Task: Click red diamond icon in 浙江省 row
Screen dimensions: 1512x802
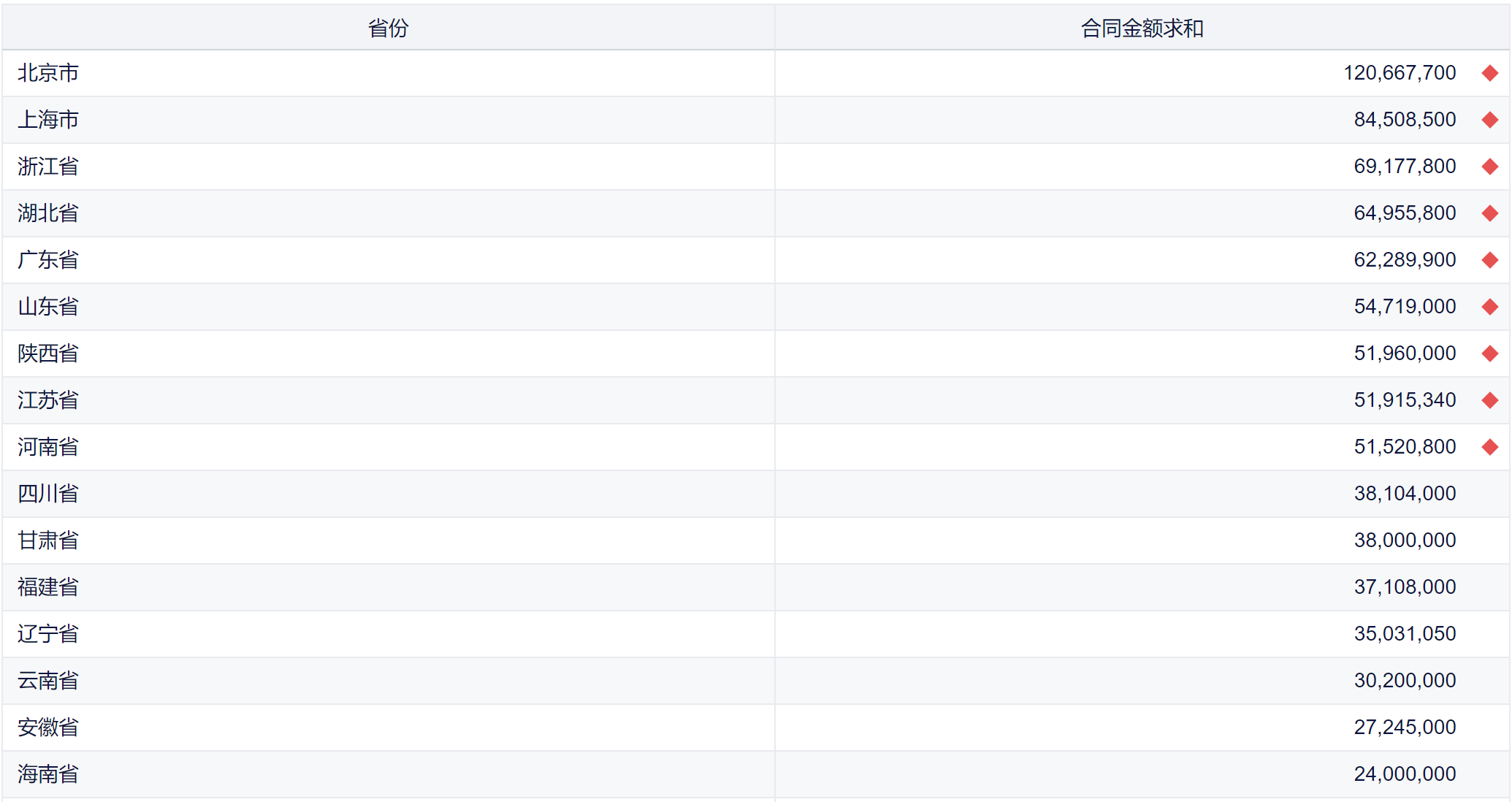Action: (x=1489, y=167)
